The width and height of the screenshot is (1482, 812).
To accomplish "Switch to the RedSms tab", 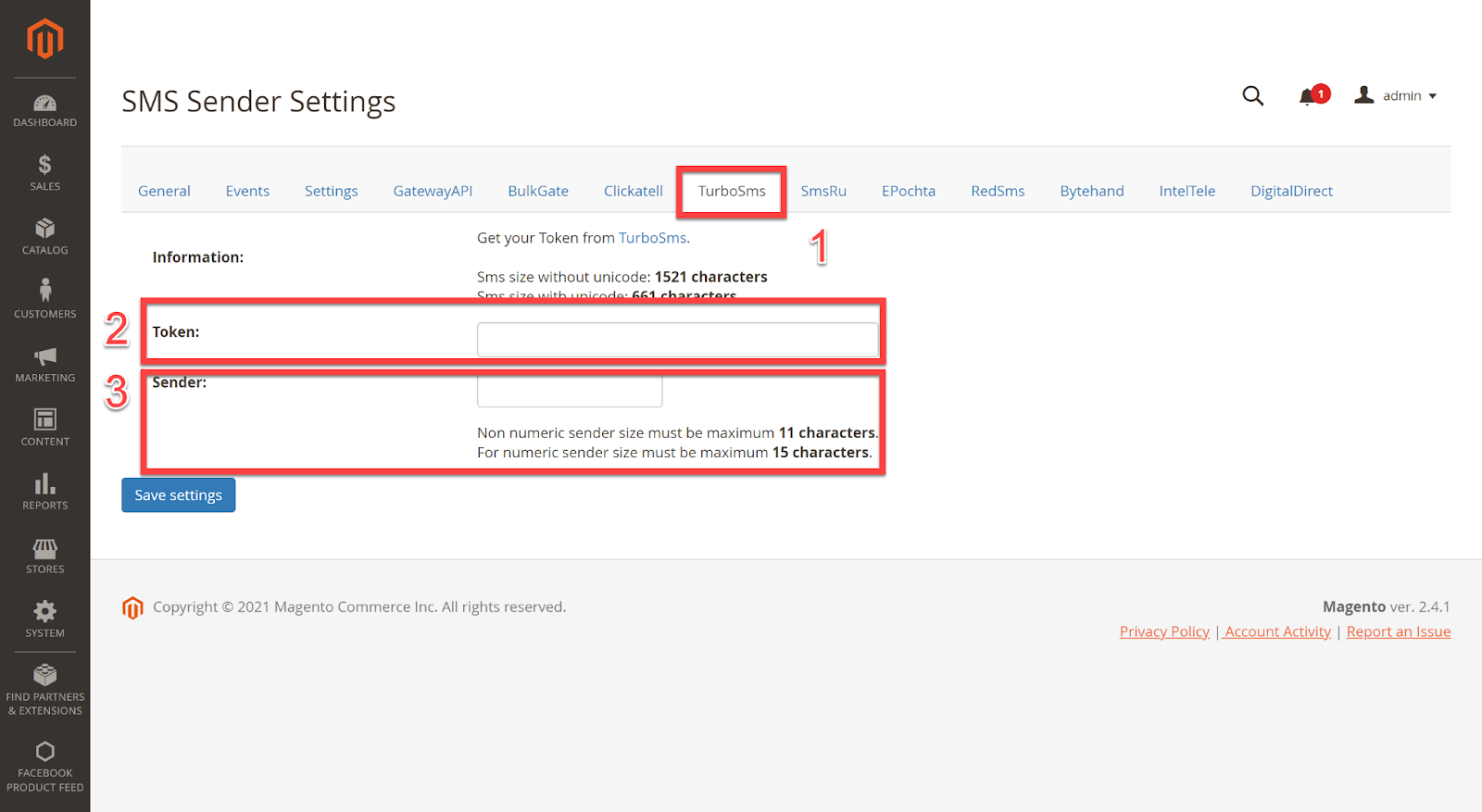I will [998, 191].
